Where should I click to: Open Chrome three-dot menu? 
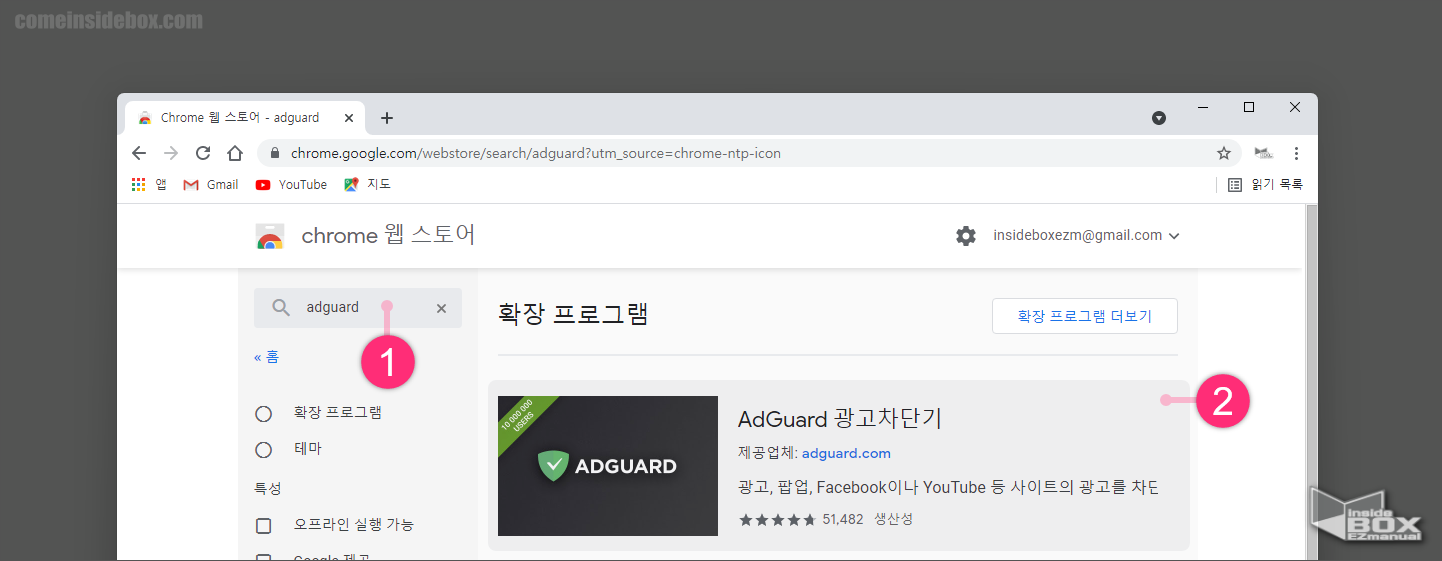[1296, 153]
